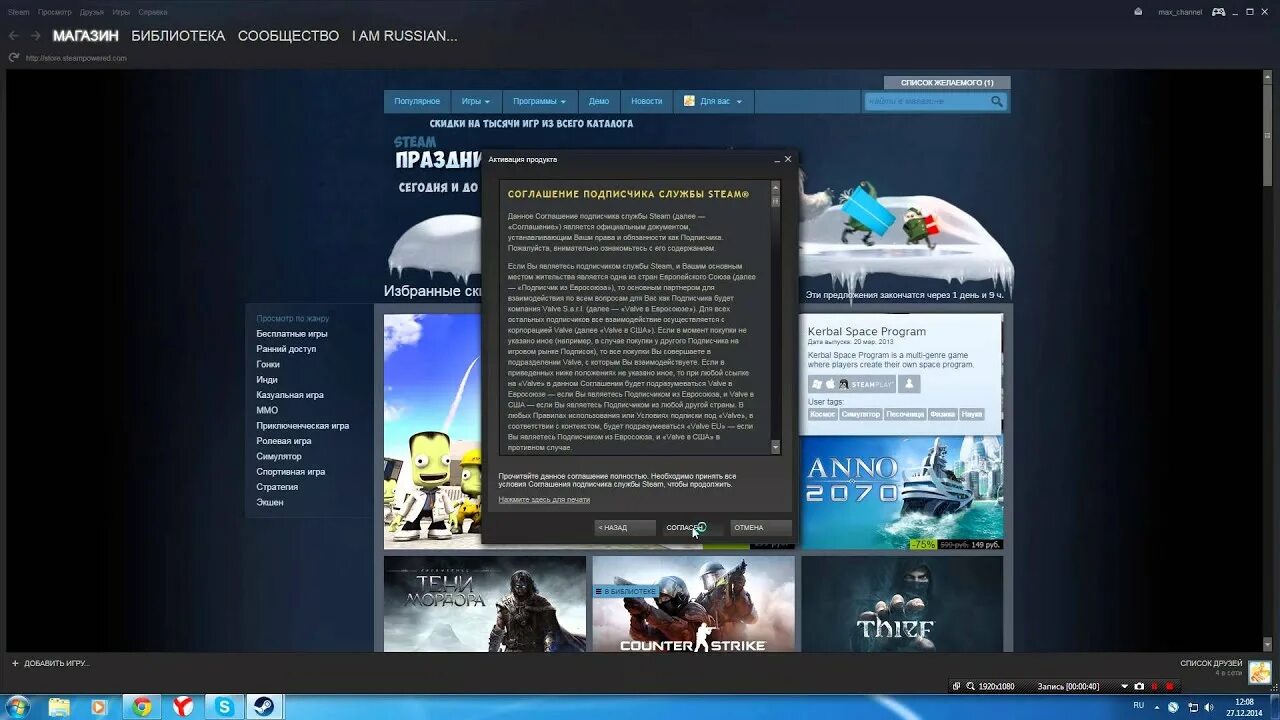Click the Песочница user tag
Image resolution: width=1280 pixels, height=720 pixels.
pos(905,414)
